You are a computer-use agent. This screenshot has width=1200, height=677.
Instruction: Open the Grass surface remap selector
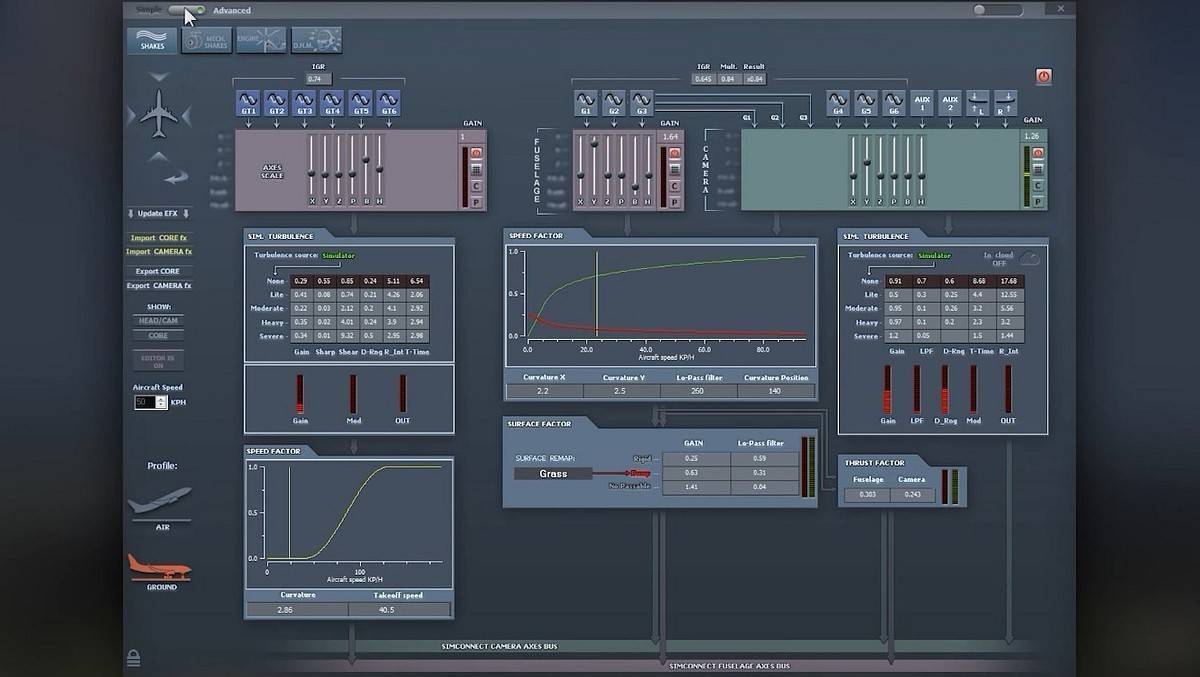[x=553, y=473]
